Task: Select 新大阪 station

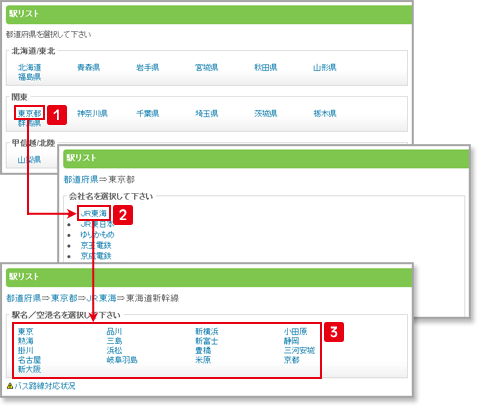Action: tap(29, 369)
